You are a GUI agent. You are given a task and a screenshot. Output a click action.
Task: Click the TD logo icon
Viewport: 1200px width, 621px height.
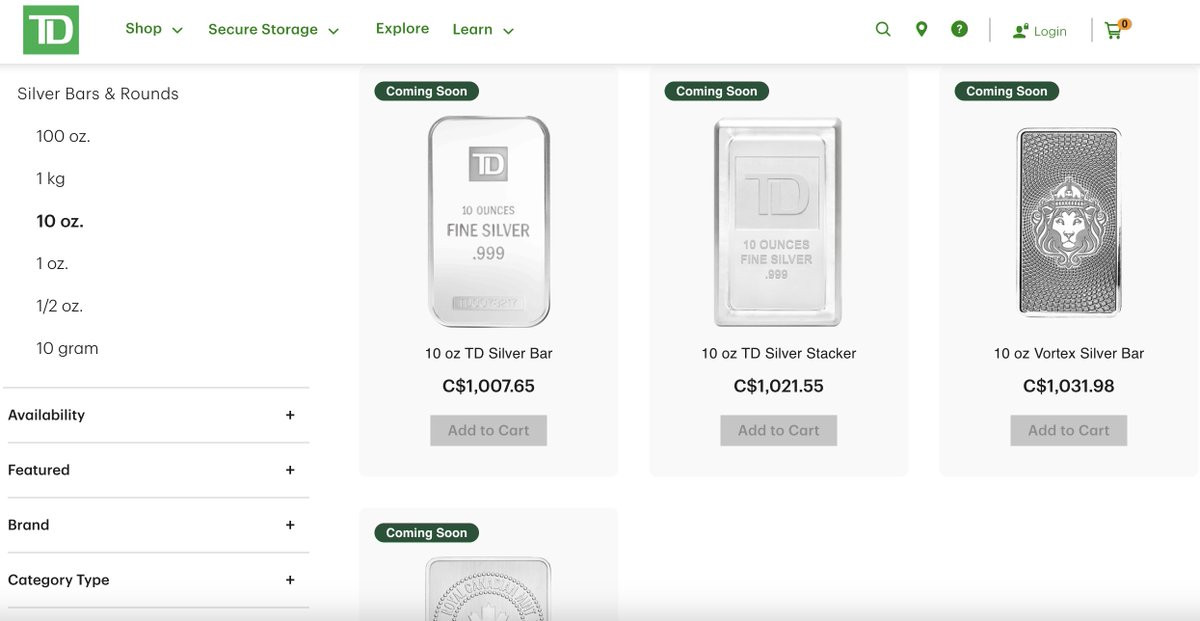point(50,30)
